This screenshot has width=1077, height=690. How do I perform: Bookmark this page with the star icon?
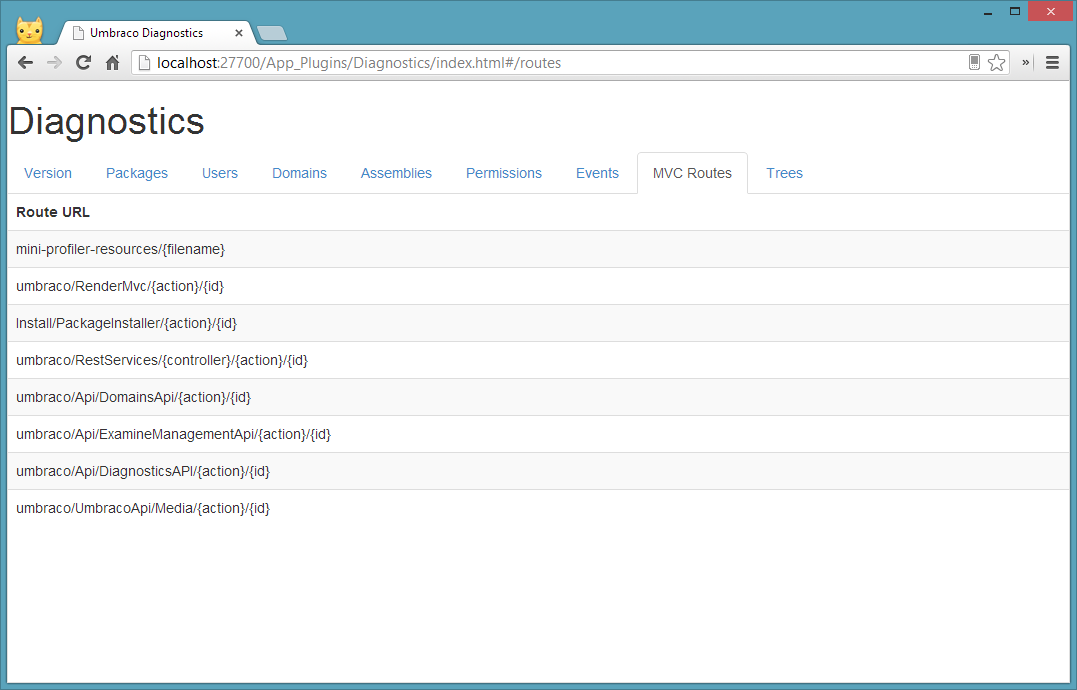click(997, 62)
